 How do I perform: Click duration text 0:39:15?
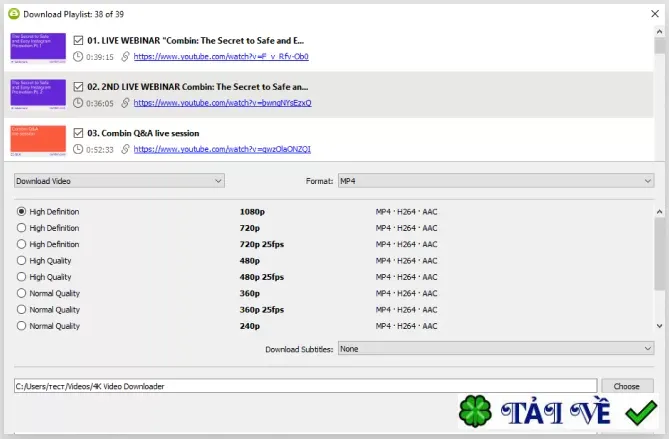click(100, 57)
